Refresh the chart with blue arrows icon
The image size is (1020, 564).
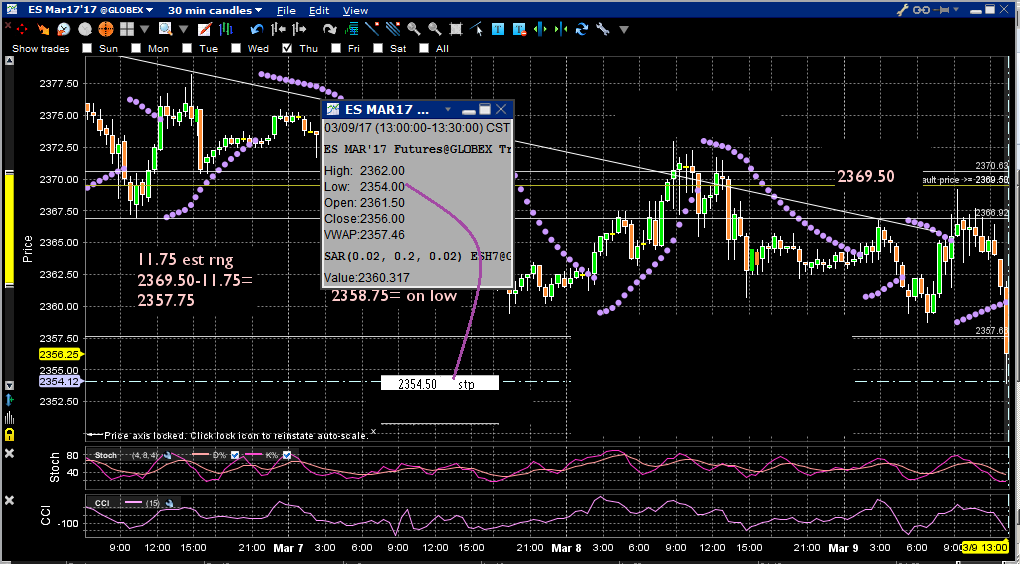point(582,29)
